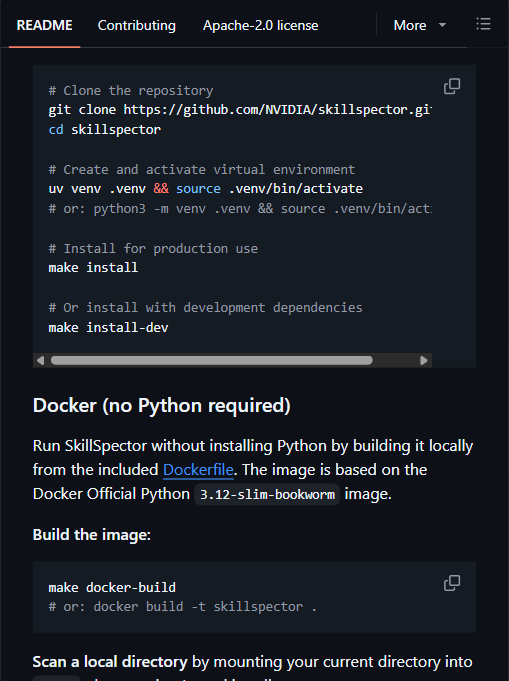
Task: Click the 'uv venv .venv' command line
Action: 206,188
